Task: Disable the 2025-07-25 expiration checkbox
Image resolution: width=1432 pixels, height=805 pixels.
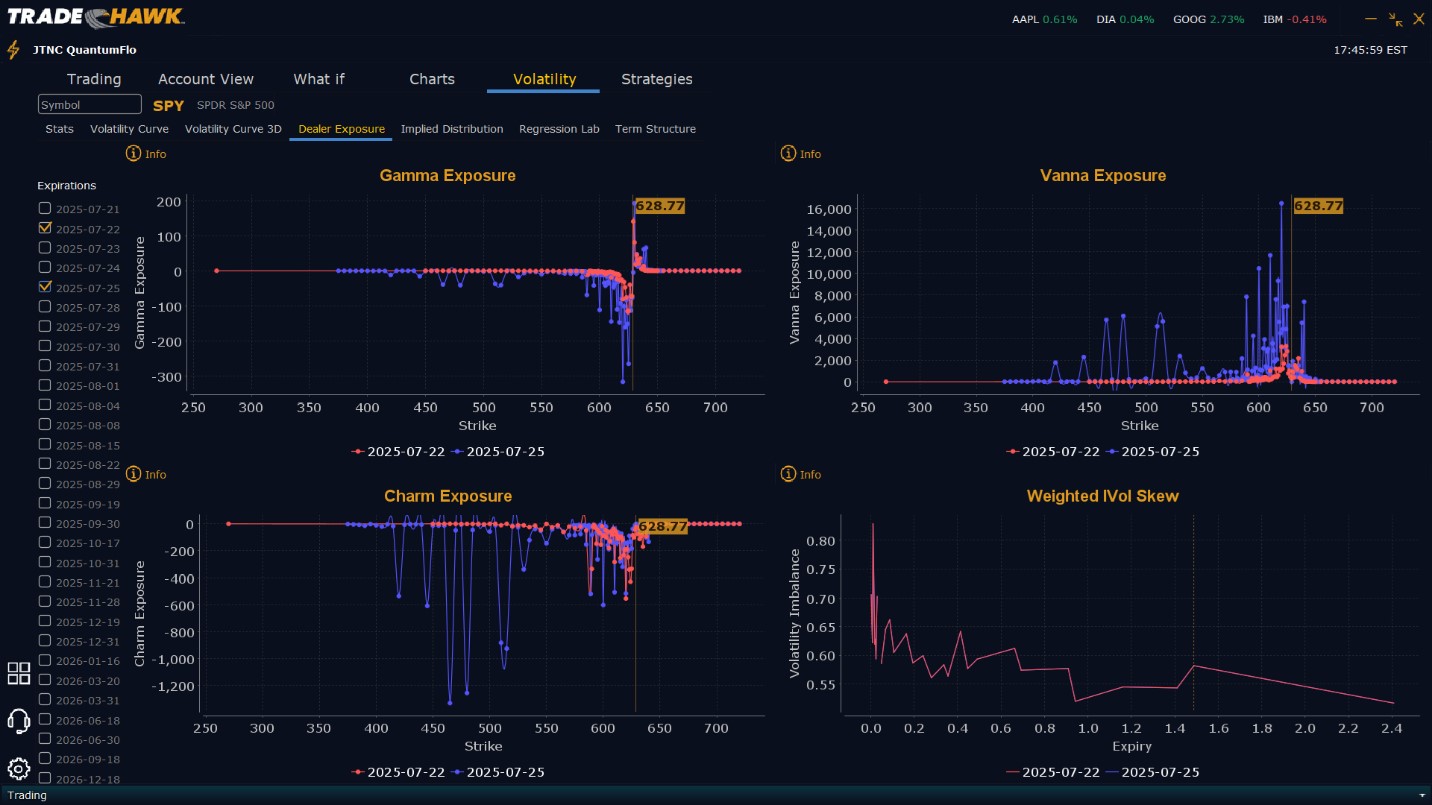Action: (44, 287)
